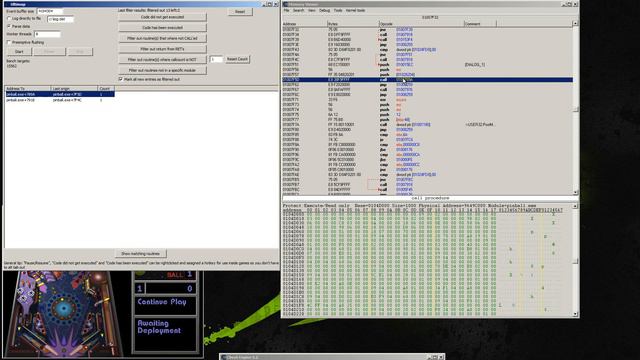This screenshot has height=360, width=640.
Task: Sort by the Address To column header
Action: point(28,89)
